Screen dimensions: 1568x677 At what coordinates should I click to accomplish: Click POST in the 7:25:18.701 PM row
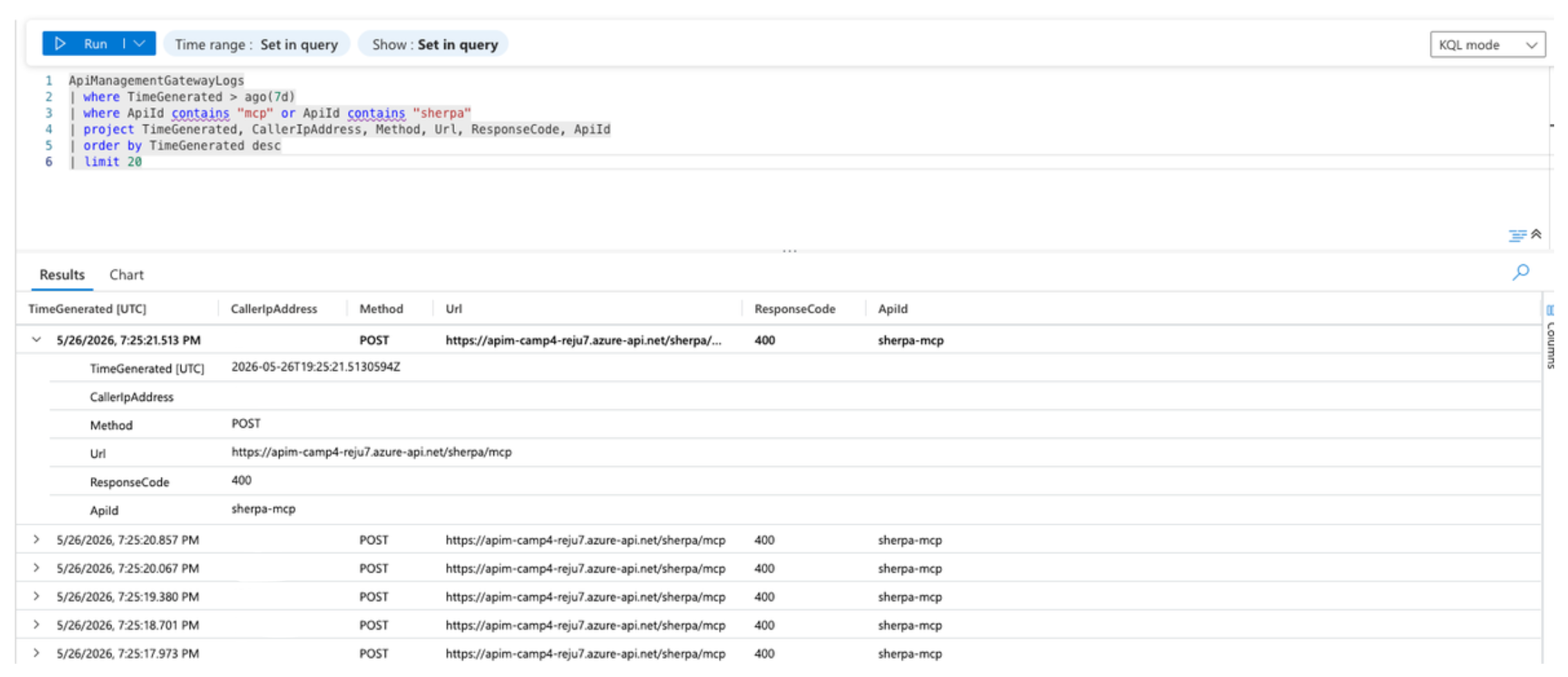pos(374,625)
